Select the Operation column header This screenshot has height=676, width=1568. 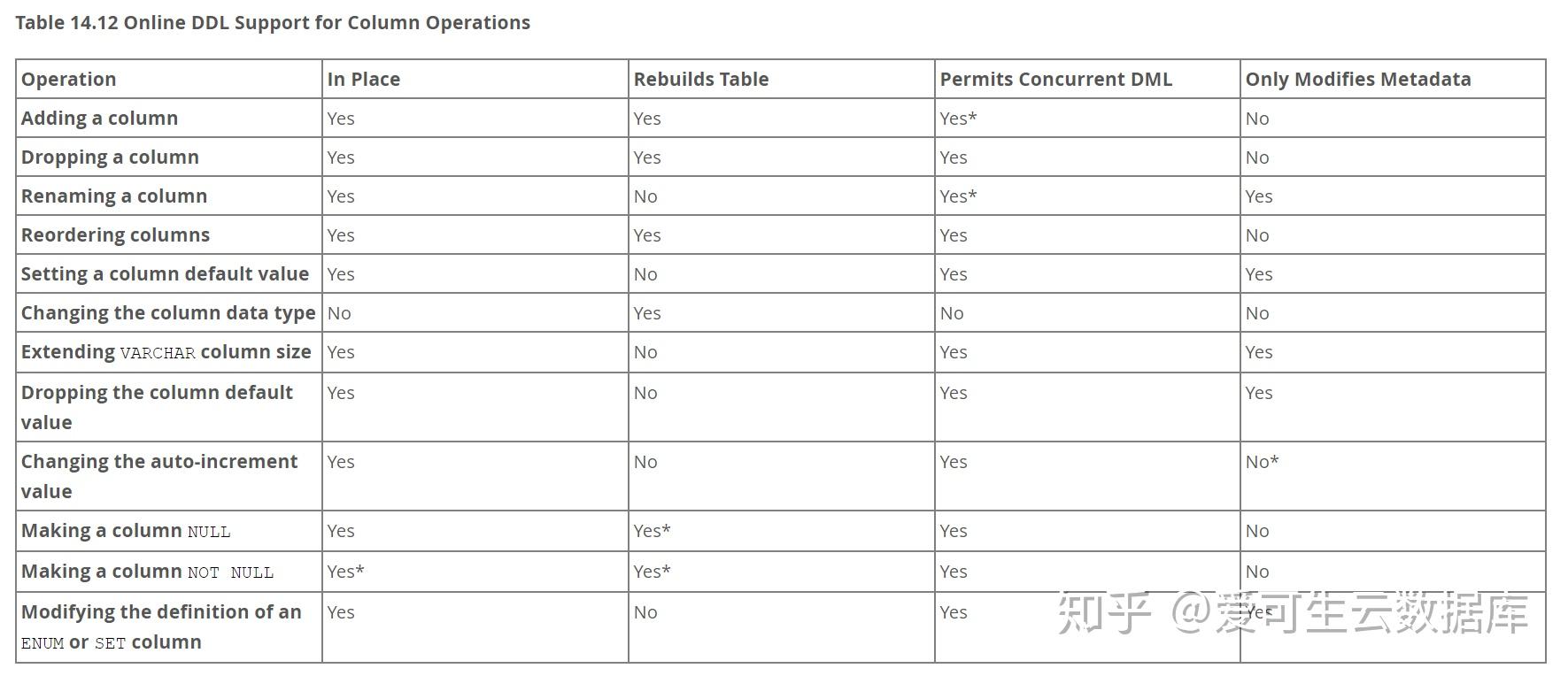click(69, 79)
